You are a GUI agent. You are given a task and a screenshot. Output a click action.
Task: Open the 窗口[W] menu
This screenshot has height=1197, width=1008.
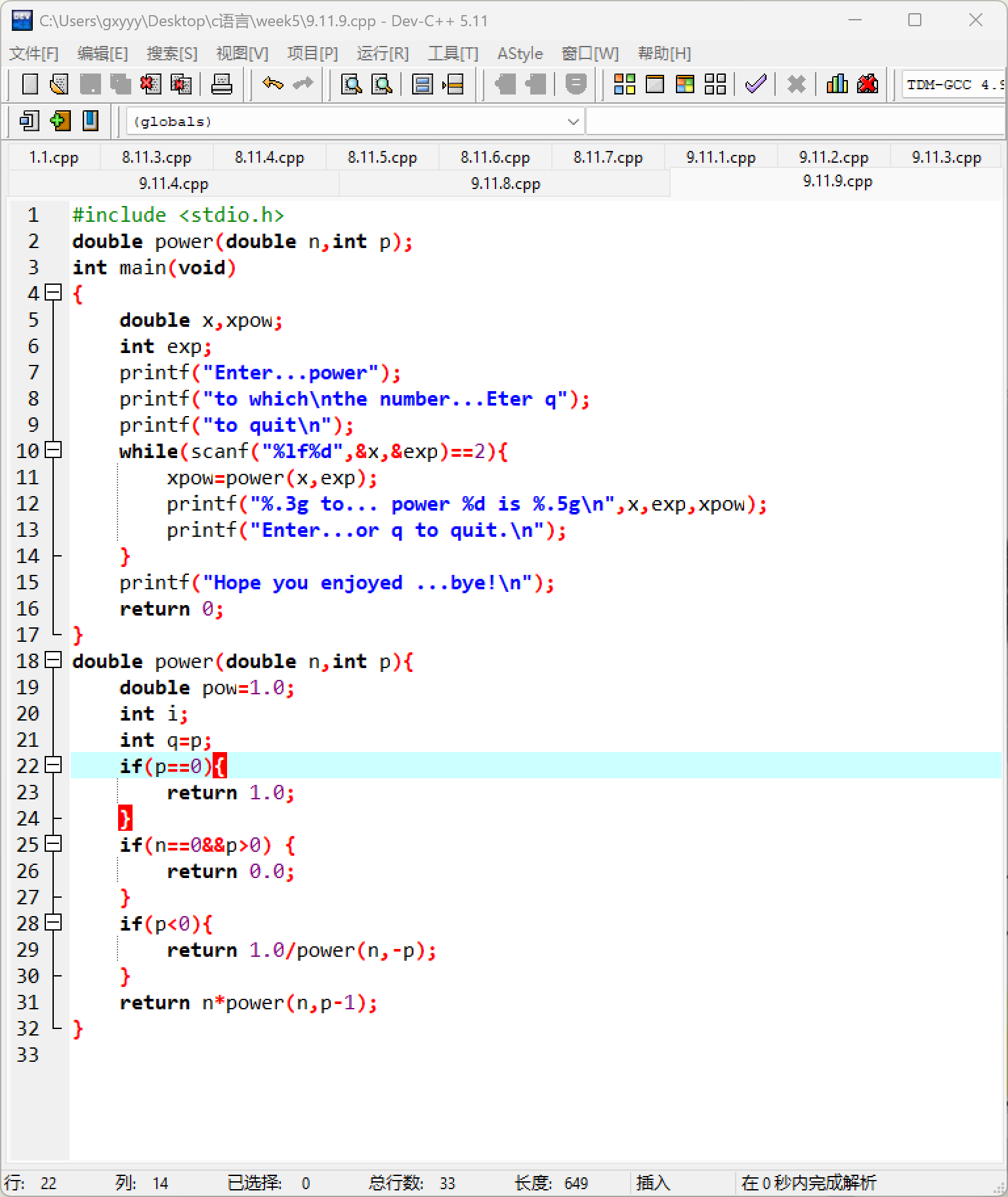click(590, 53)
